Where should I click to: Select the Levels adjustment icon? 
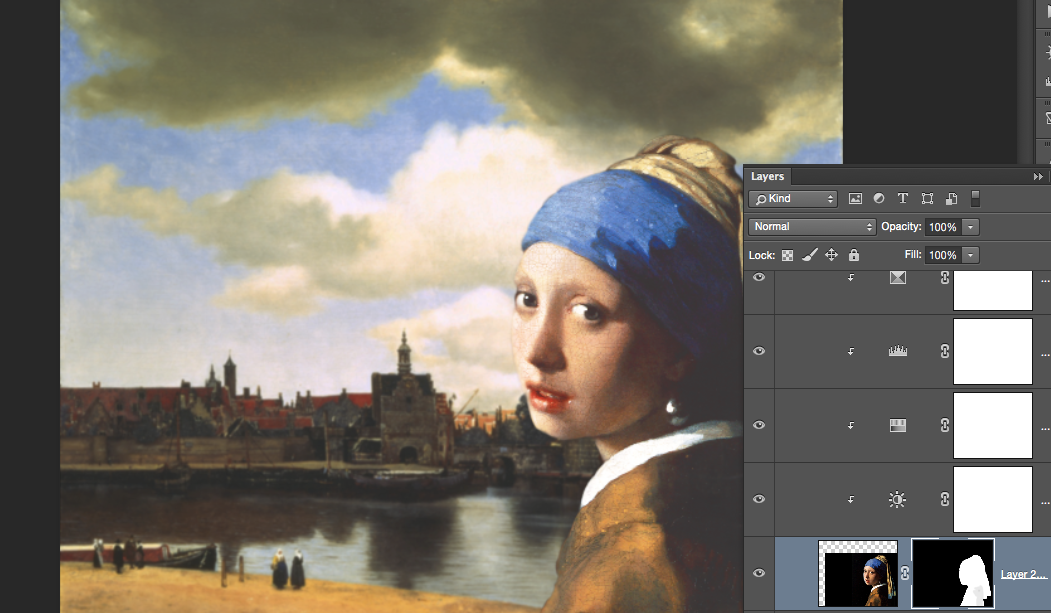click(898, 350)
